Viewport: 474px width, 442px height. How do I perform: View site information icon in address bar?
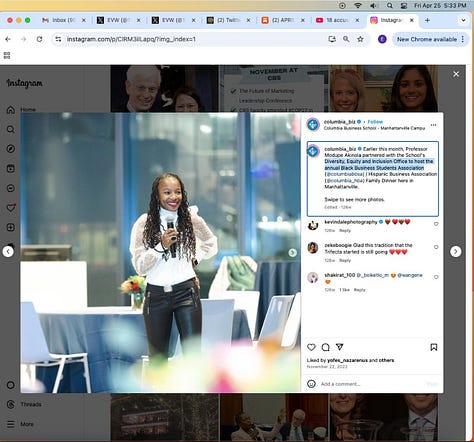pyautogui.click(x=58, y=39)
